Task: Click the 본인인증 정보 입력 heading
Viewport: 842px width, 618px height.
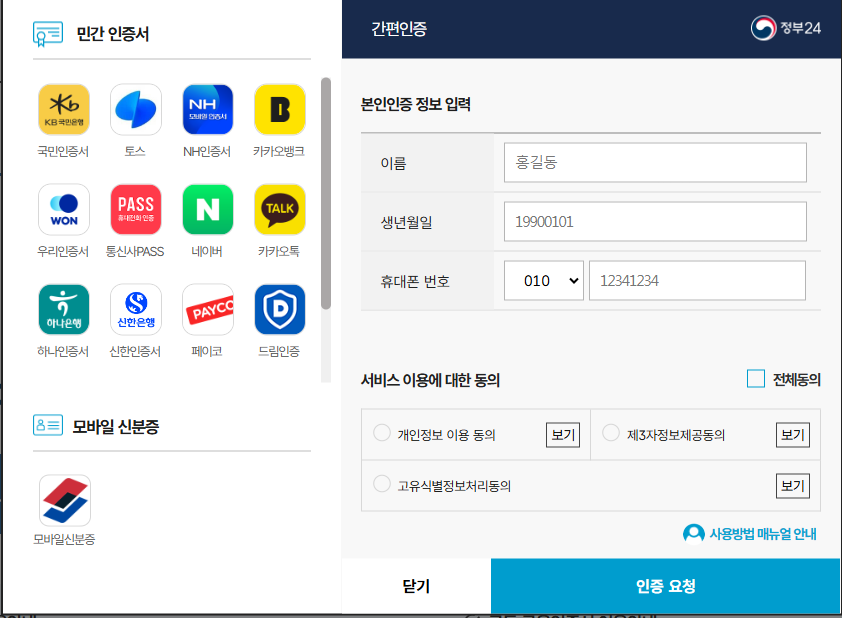Action: click(x=416, y=104)
